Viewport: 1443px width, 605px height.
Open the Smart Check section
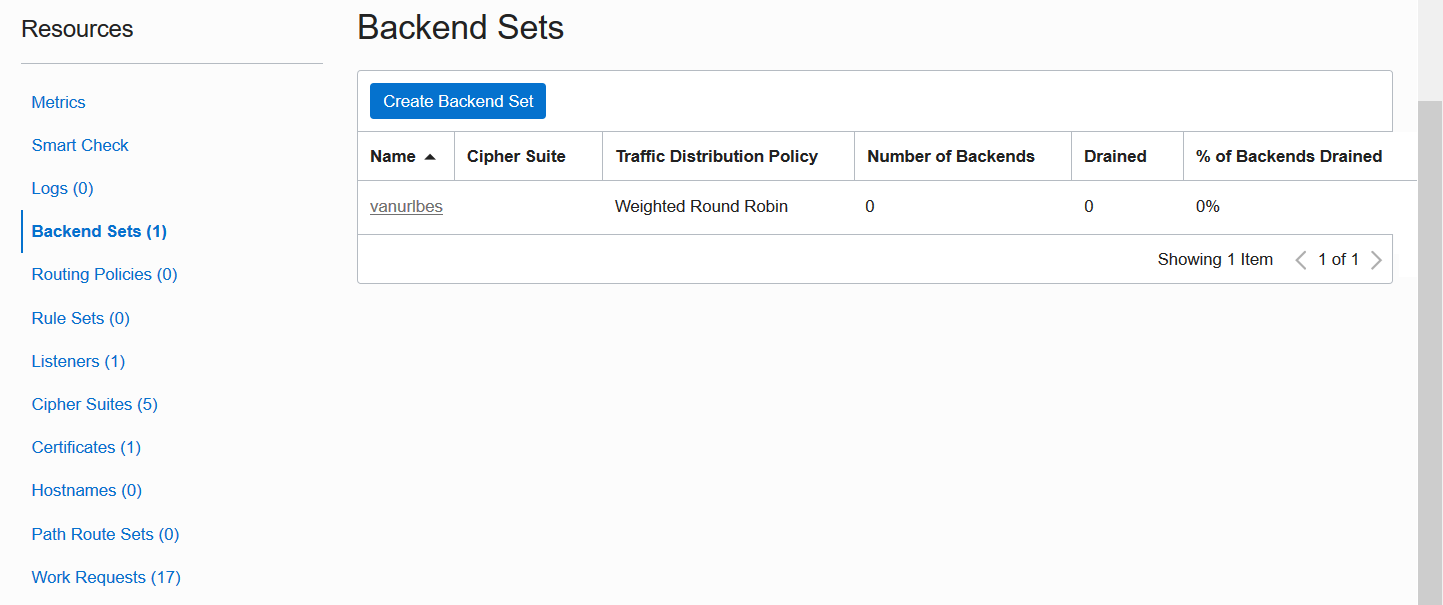(x=80, y=145)
